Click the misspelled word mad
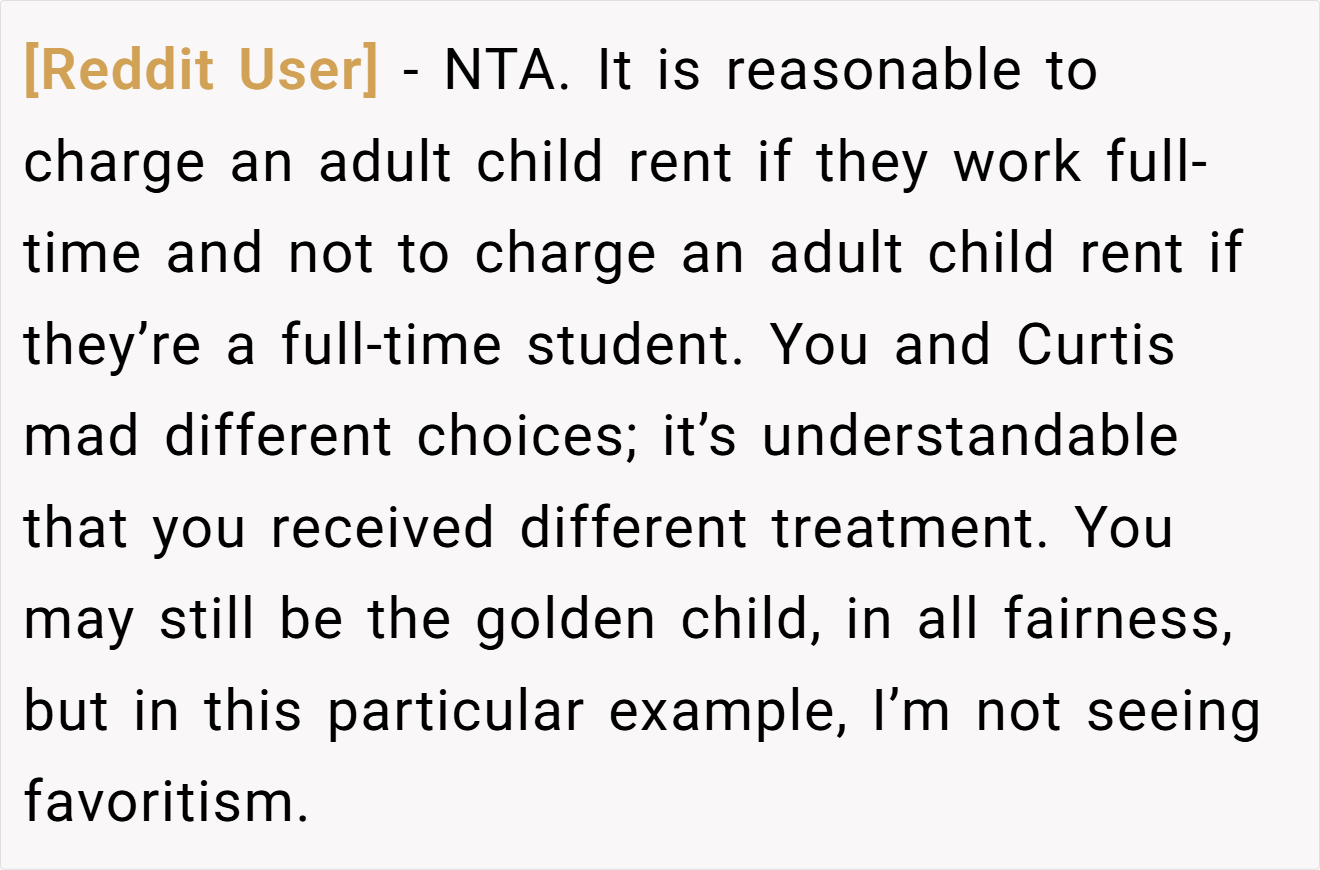This screenshot has width=1320, height=870. coord(81,437)
